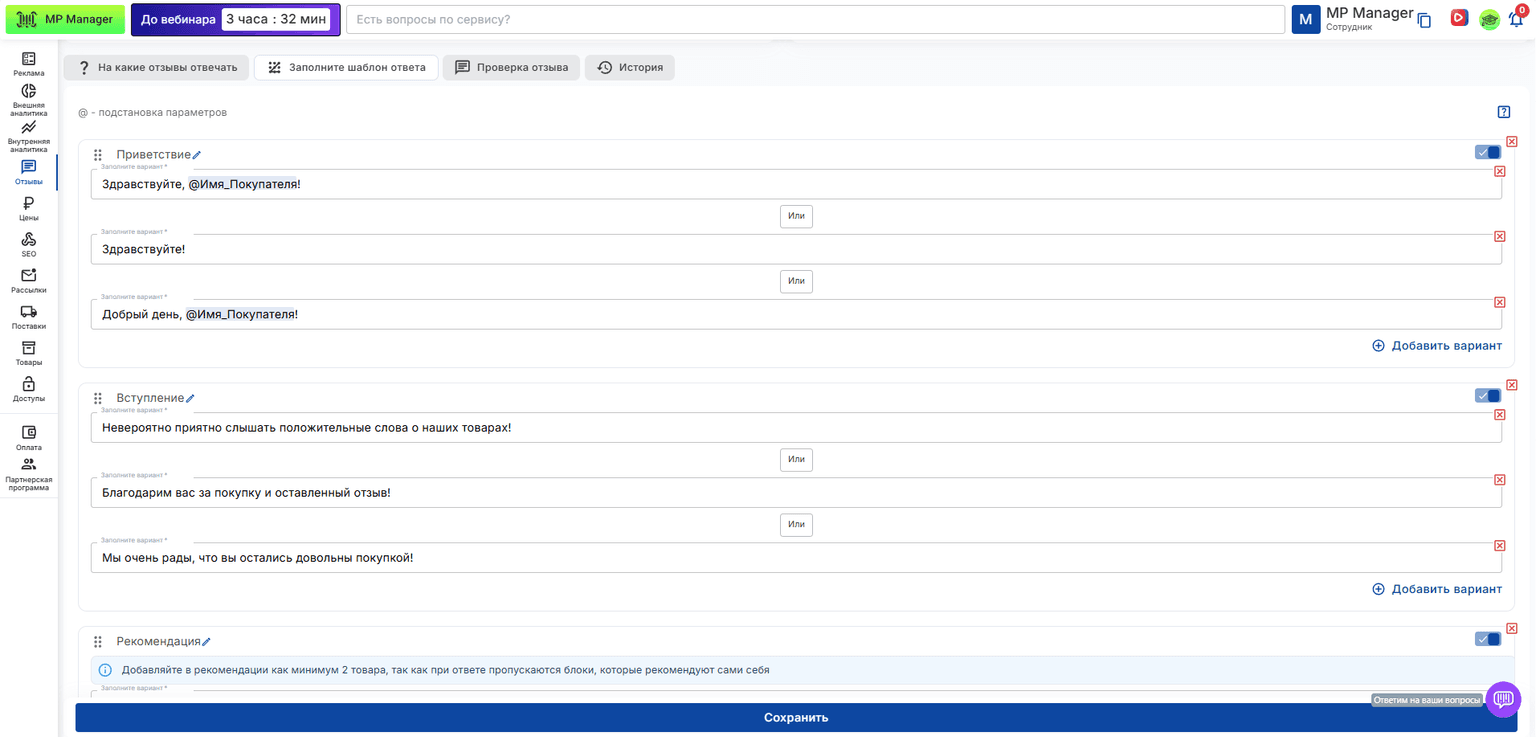Open the red video play icon
Screen dimensions: 1536x737
(x=1459, y=18)
